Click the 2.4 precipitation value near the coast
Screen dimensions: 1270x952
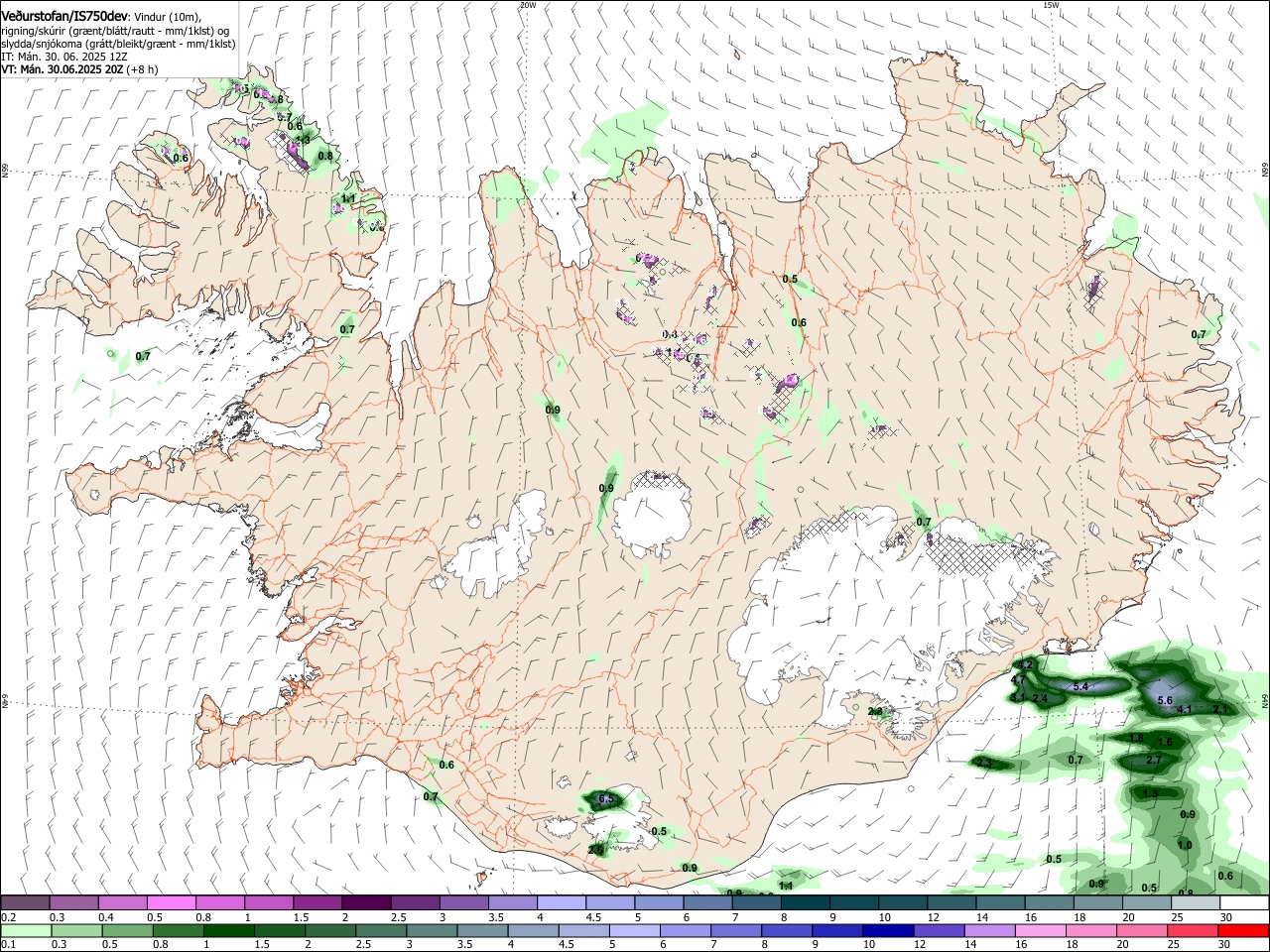(1040, 698)
